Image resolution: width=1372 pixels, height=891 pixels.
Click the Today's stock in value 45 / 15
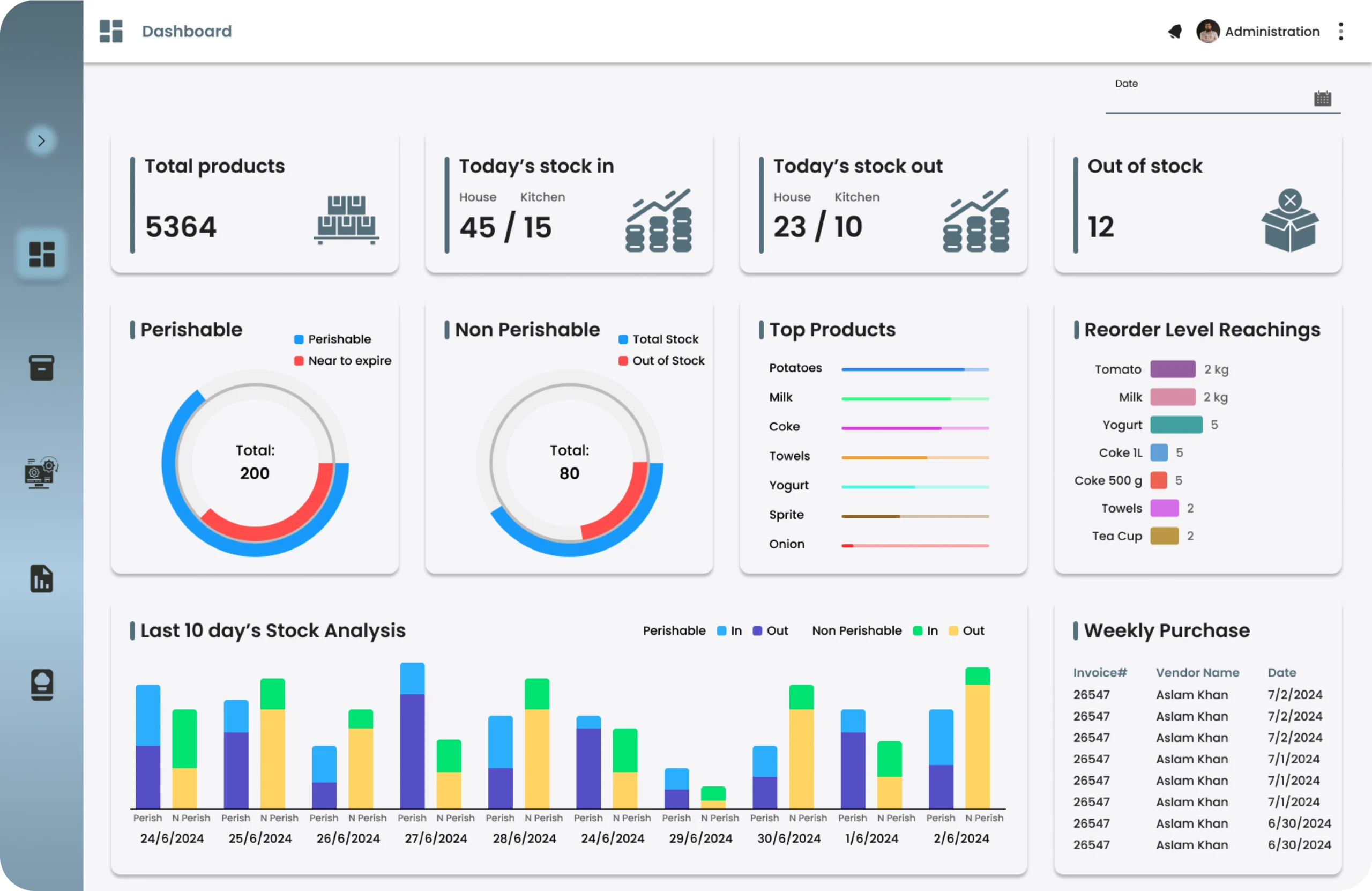coord(505,227)
